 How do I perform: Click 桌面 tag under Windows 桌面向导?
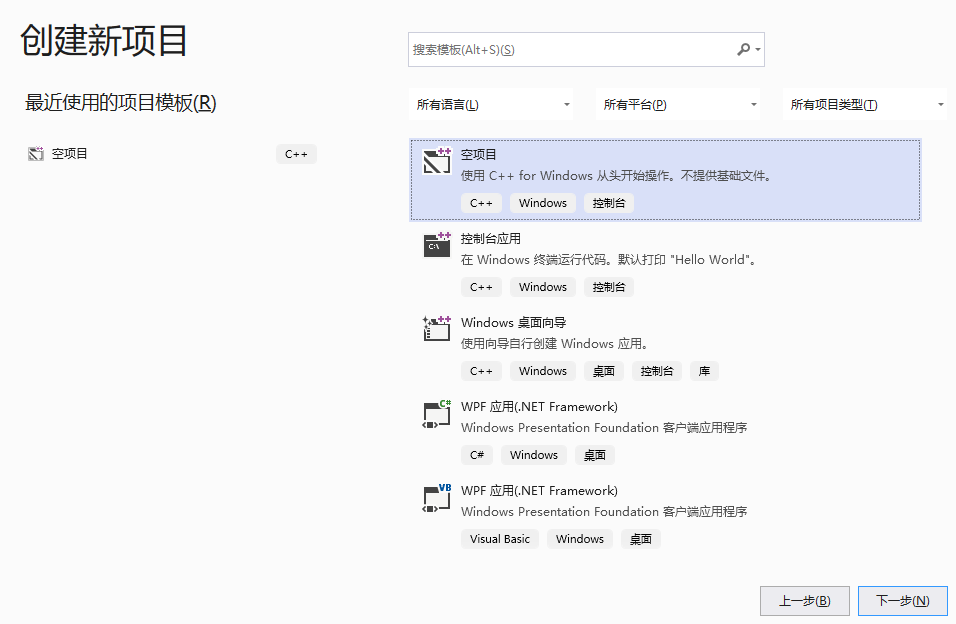click(x=604, y=371)
